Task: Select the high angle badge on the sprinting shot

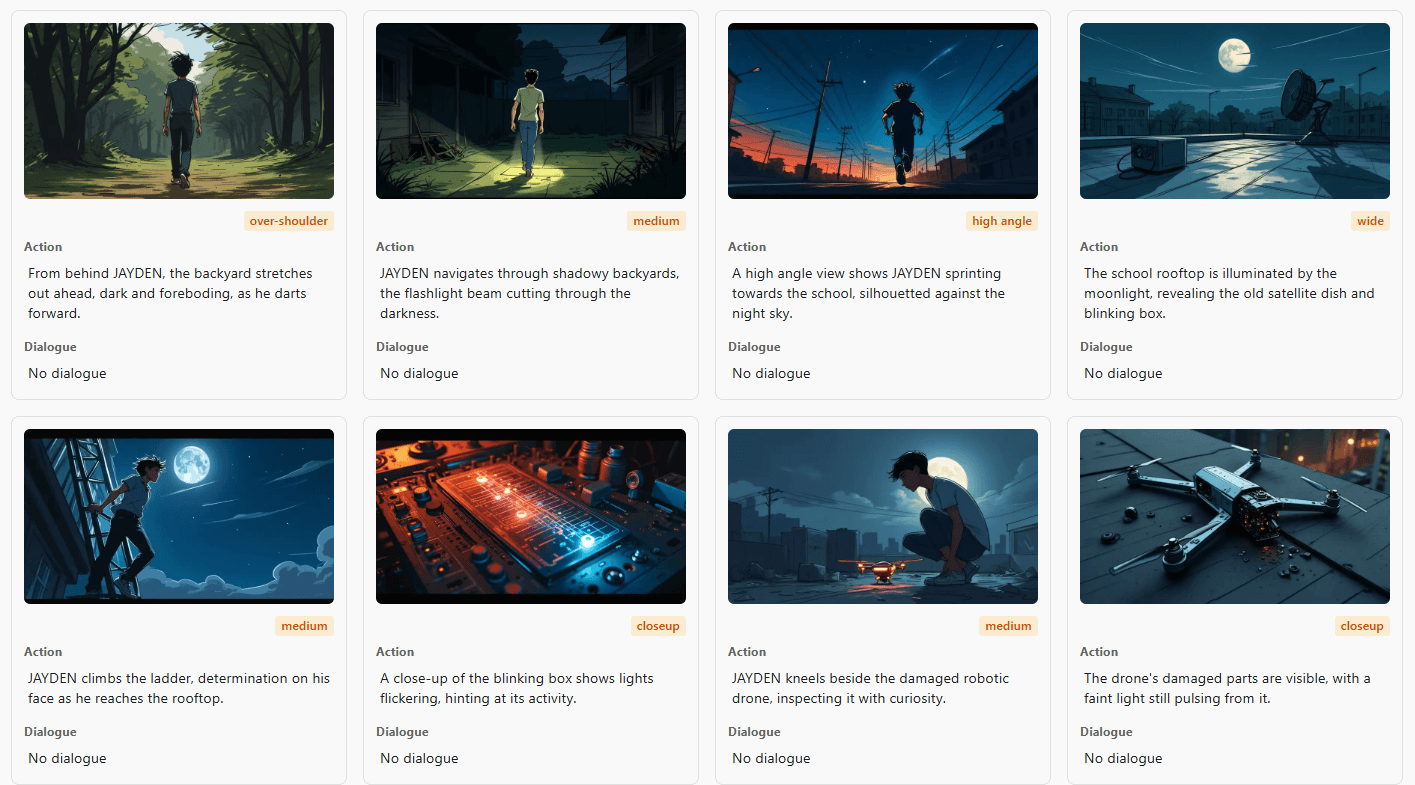Action: [x=1002, y=220]
